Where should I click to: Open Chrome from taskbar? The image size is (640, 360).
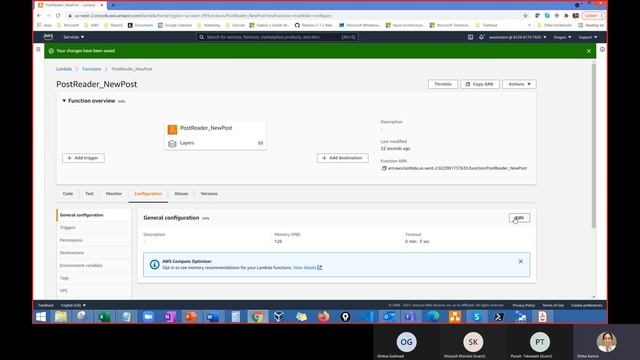coord(257,317)
